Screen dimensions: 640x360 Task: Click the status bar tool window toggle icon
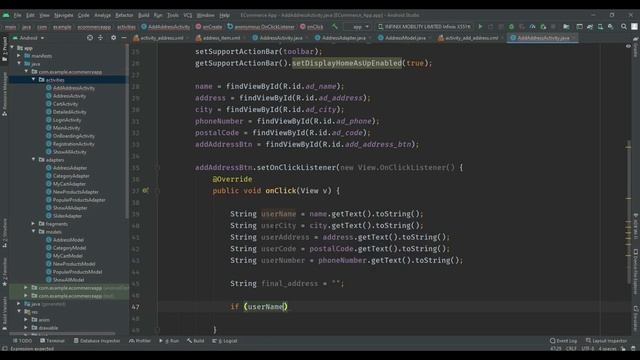tap(4, 349)
